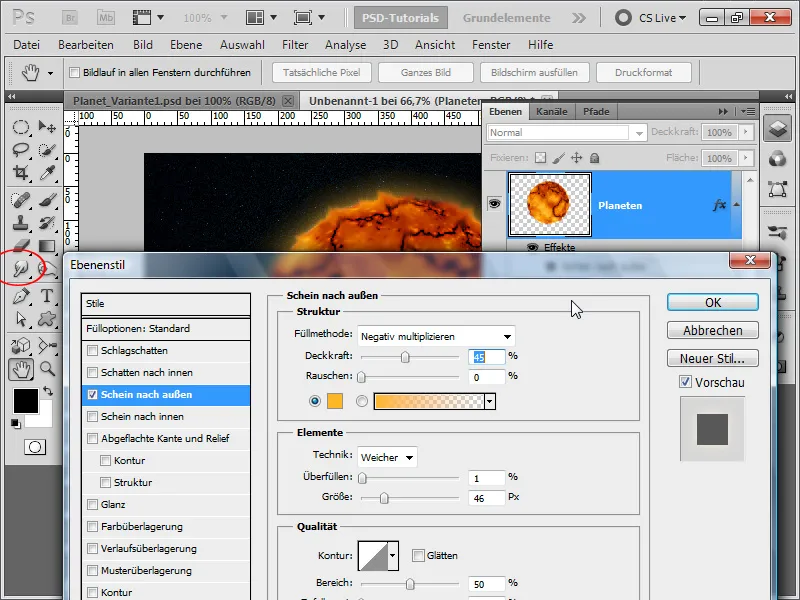The width and height of the screenshot is (800, 600).
Task: Lock layer position icon
Action: 576,158
